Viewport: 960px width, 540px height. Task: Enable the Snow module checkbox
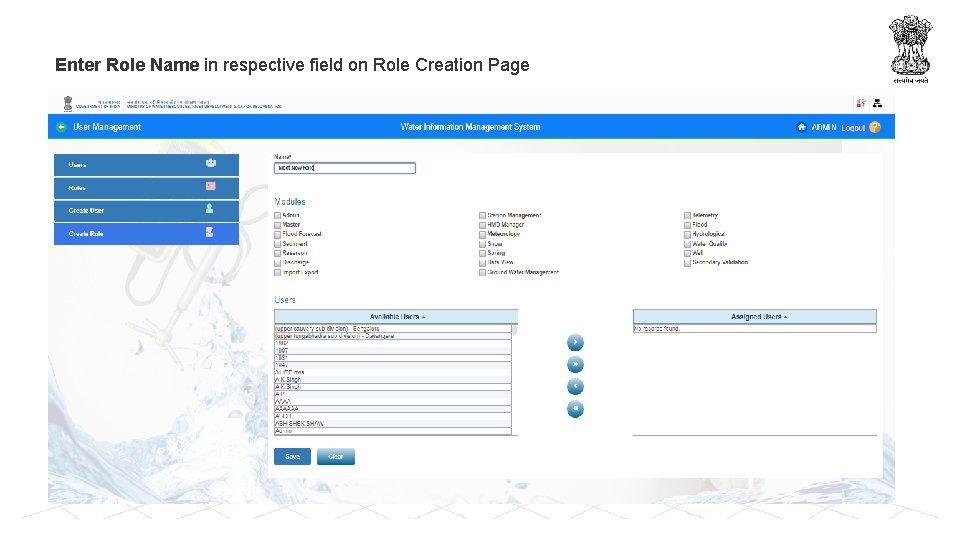[x=482, y=244]
